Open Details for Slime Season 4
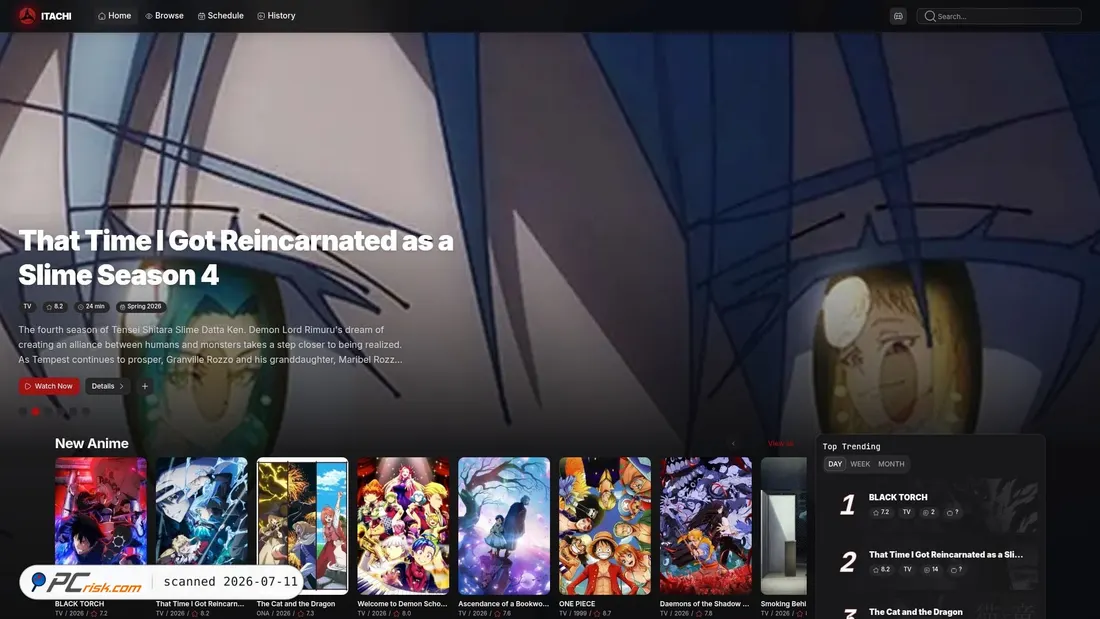 107,386
